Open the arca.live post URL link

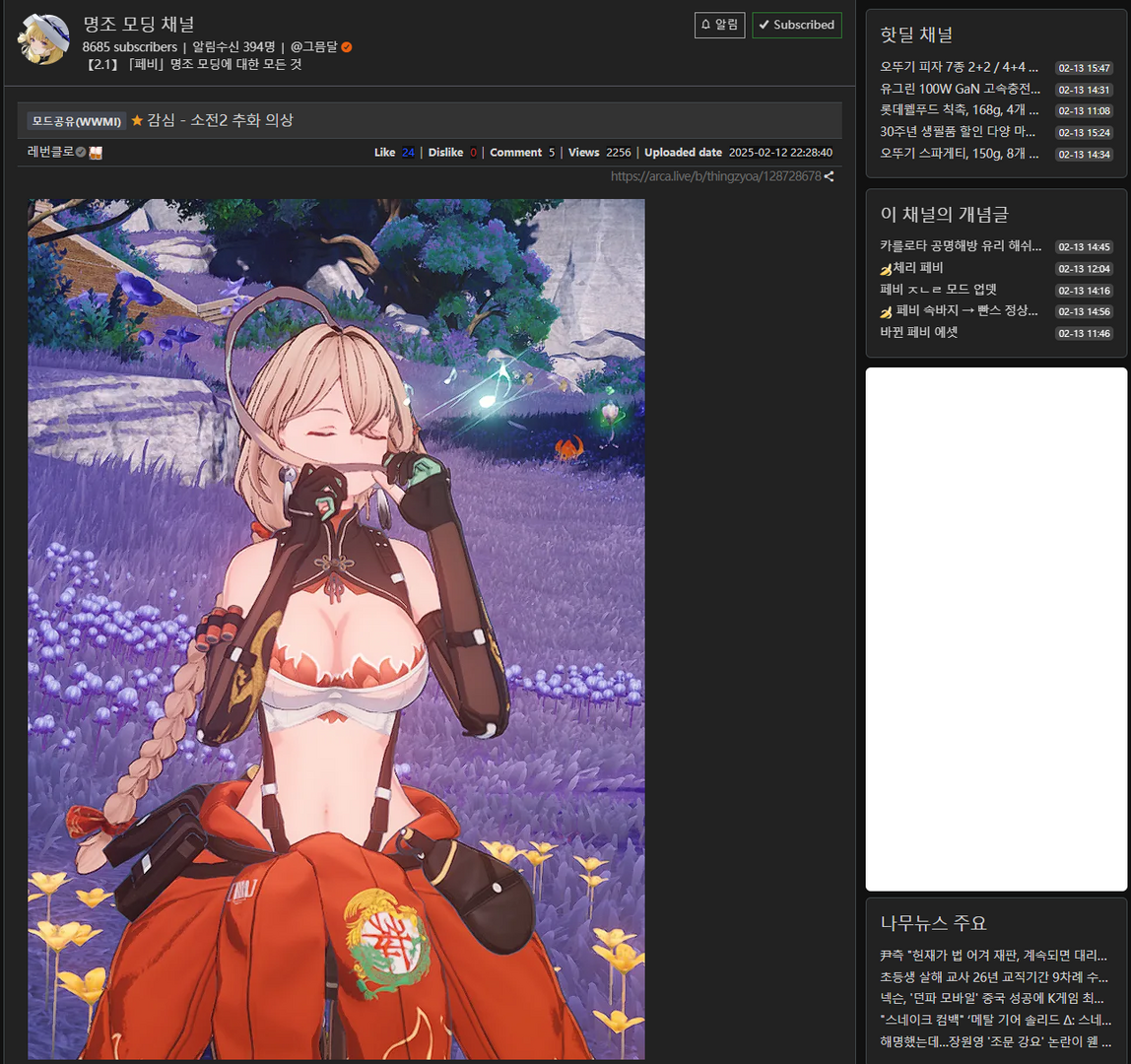[715, 176]
